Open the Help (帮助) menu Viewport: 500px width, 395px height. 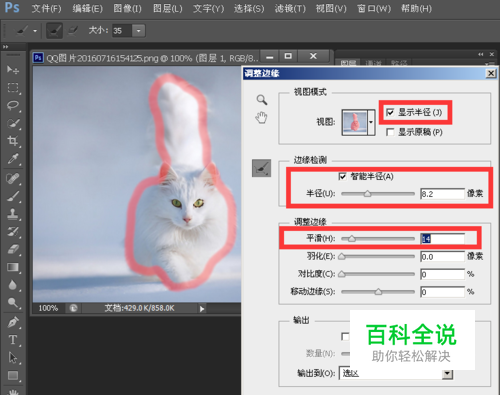pos(416,8)
